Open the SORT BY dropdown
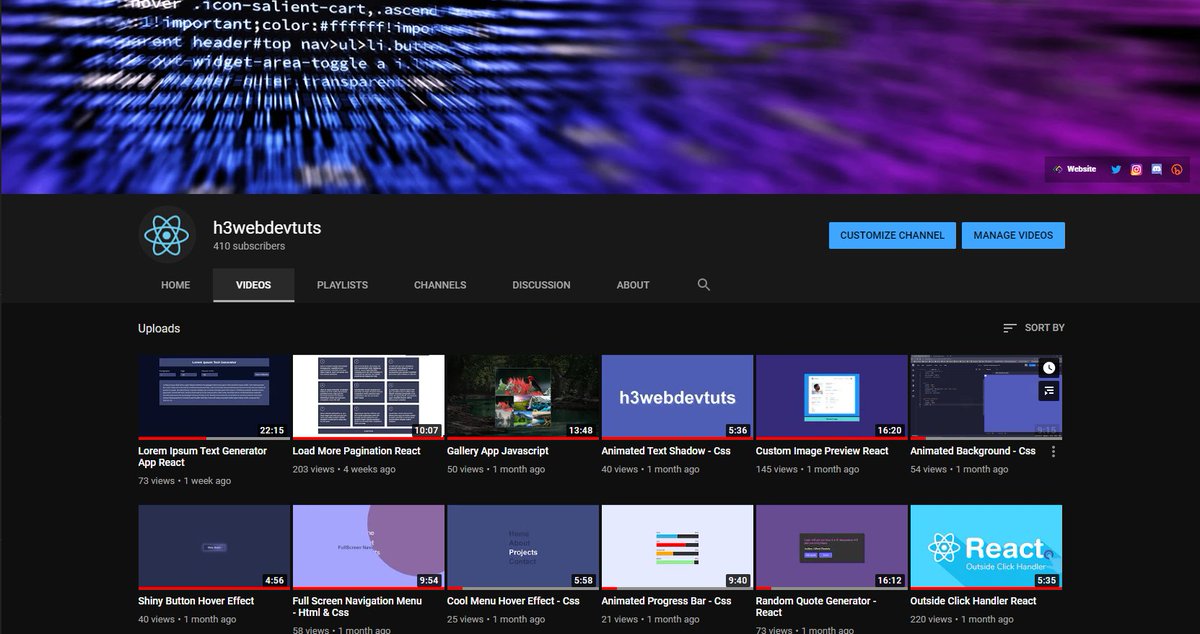 [x=1034, y=328]
